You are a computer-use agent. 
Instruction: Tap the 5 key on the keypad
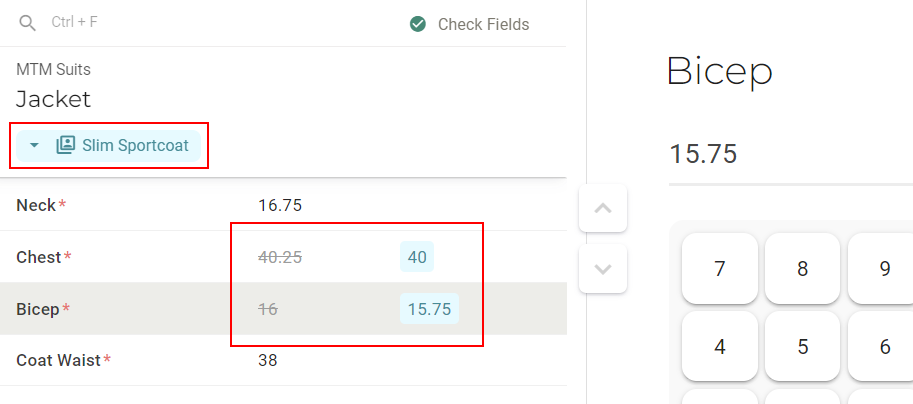[802, 346]
